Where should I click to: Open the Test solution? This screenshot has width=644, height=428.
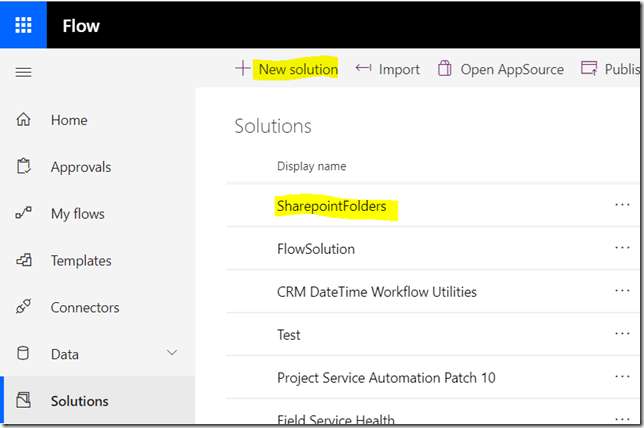(x=288, y=335)
